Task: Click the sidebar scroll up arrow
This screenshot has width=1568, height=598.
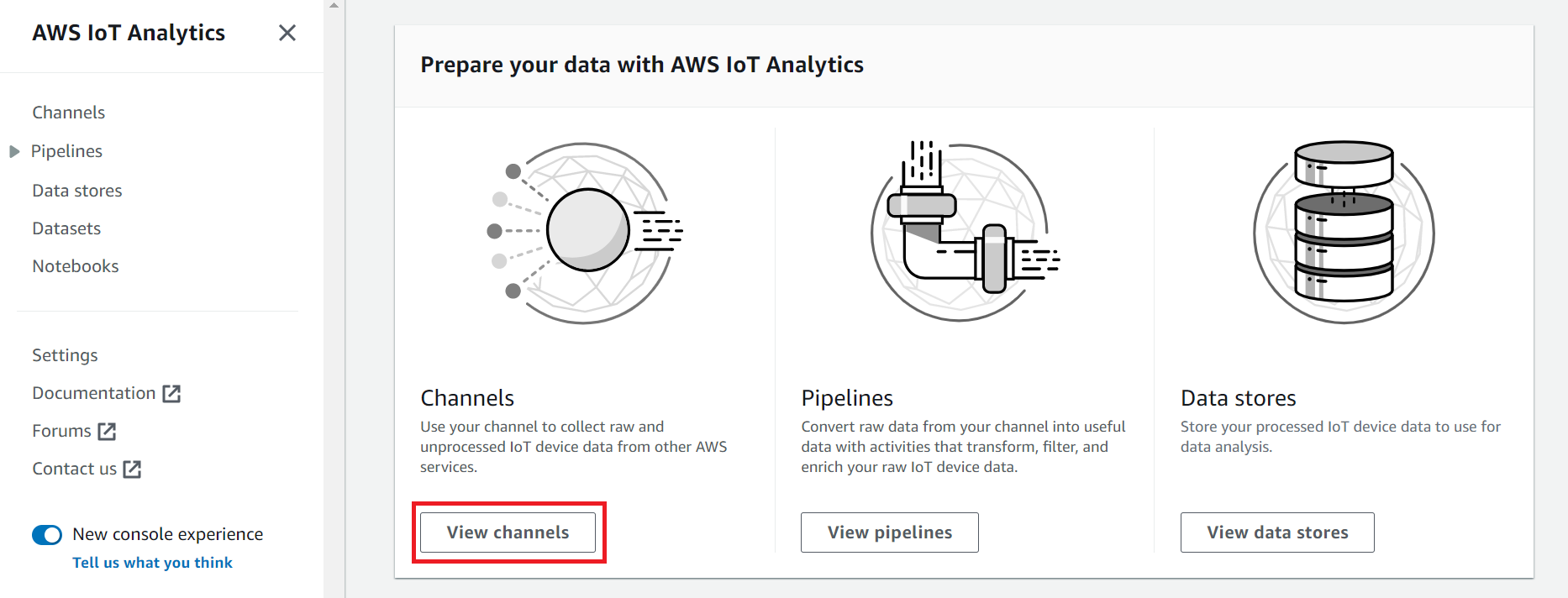Action: (334, 5)
